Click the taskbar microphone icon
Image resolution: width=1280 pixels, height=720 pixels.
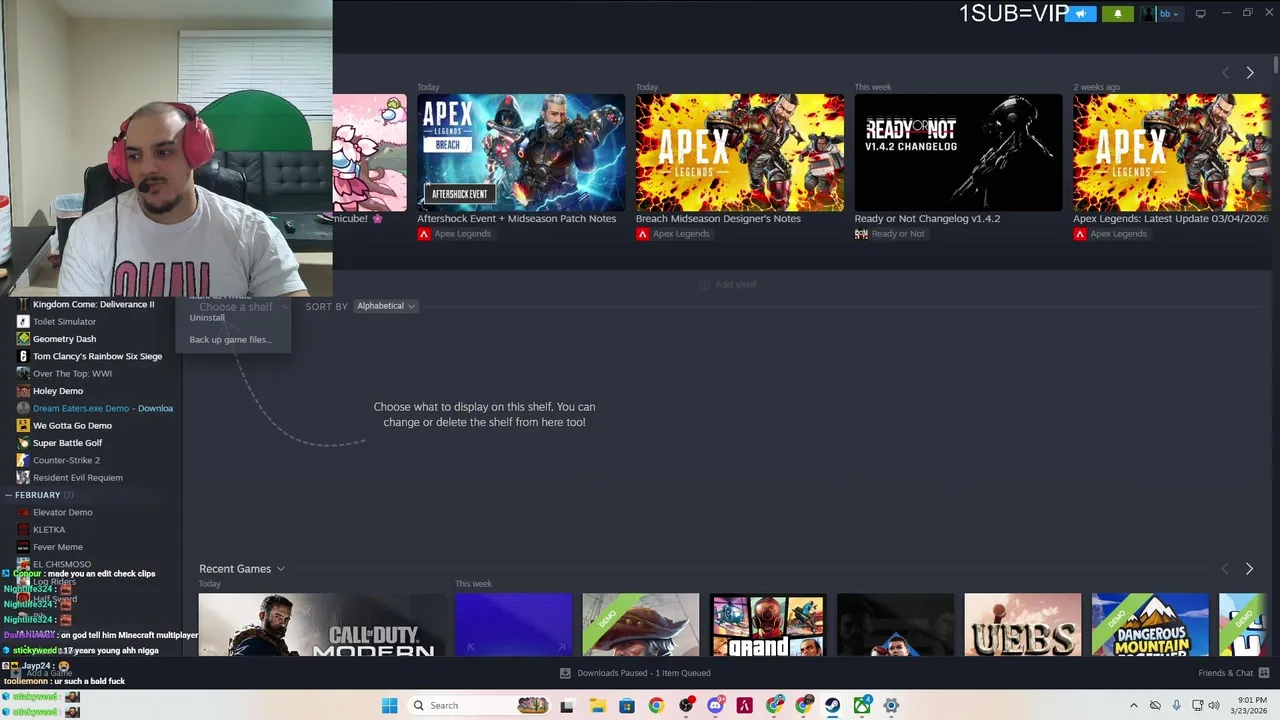pos(1176,706)
